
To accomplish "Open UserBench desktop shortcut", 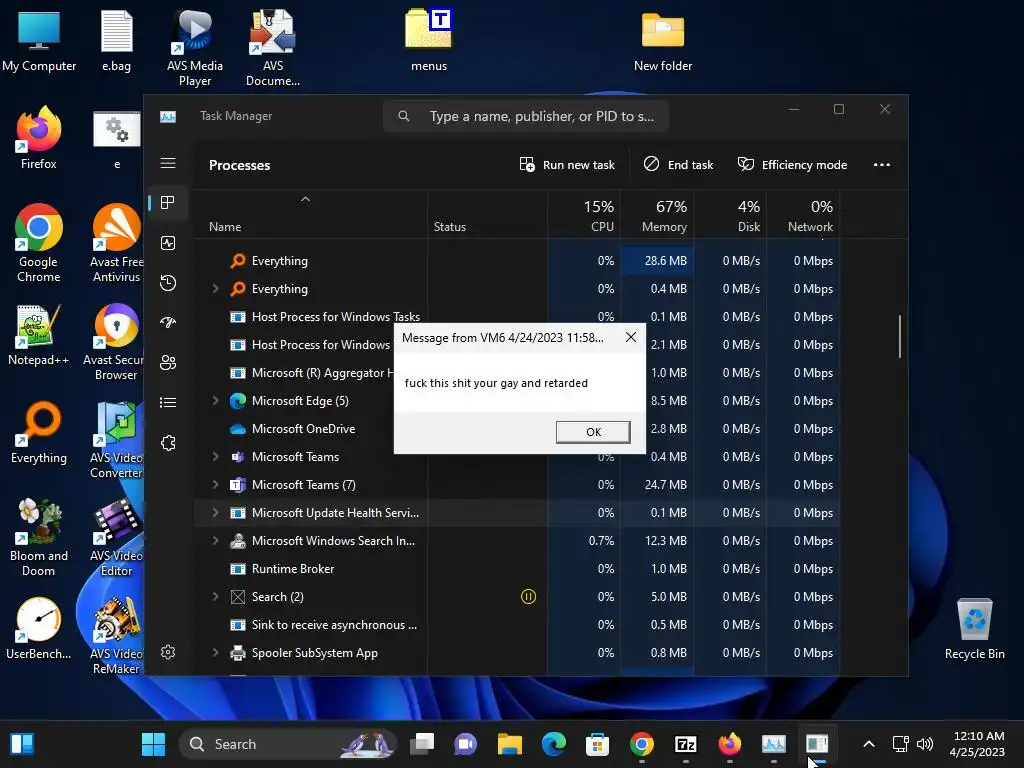I will pyautogui.click(x=39, y=628).
